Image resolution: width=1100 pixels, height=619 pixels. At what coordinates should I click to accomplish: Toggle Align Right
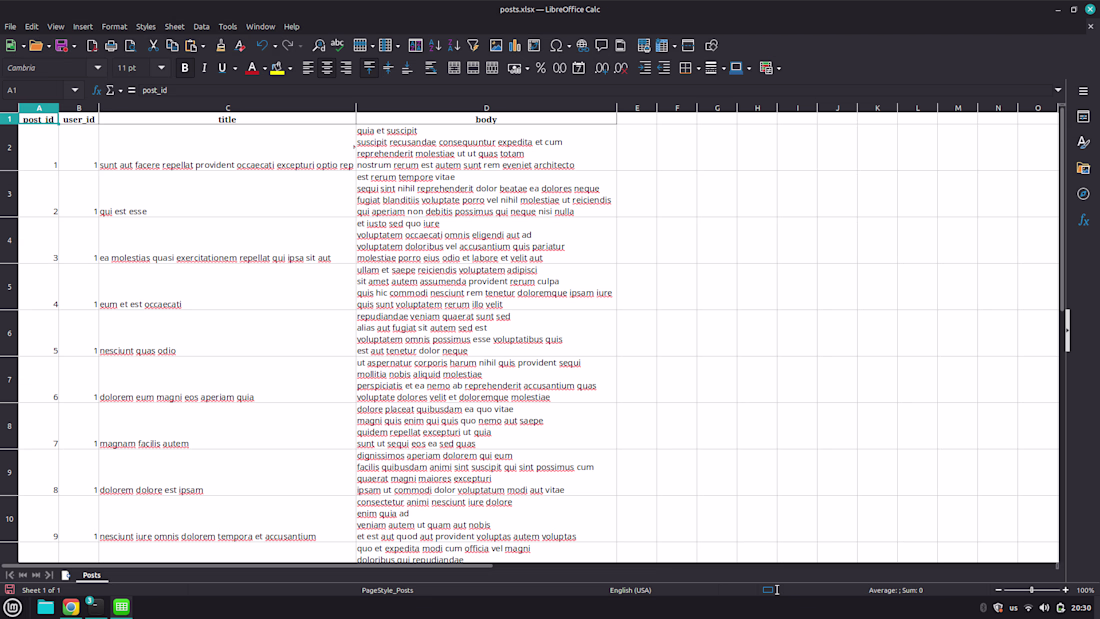(346, 68)
